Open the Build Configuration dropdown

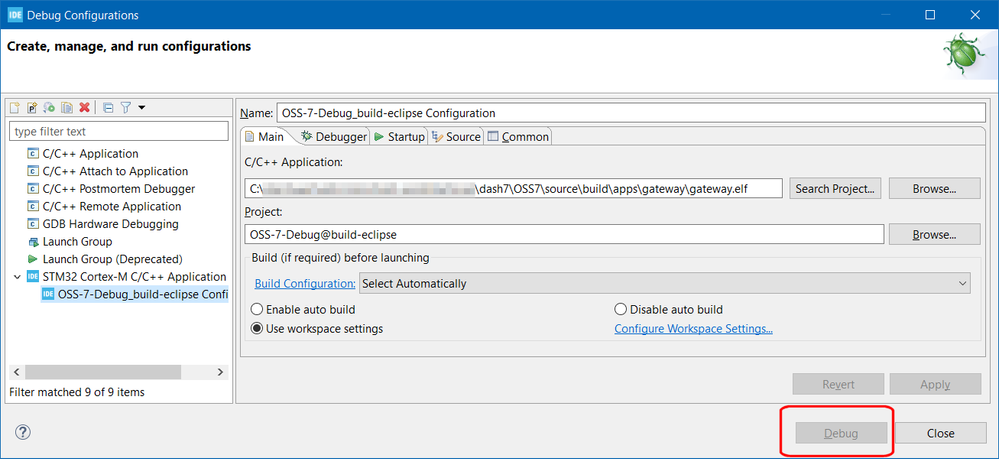pyautogui.click(x=665, y=284)
